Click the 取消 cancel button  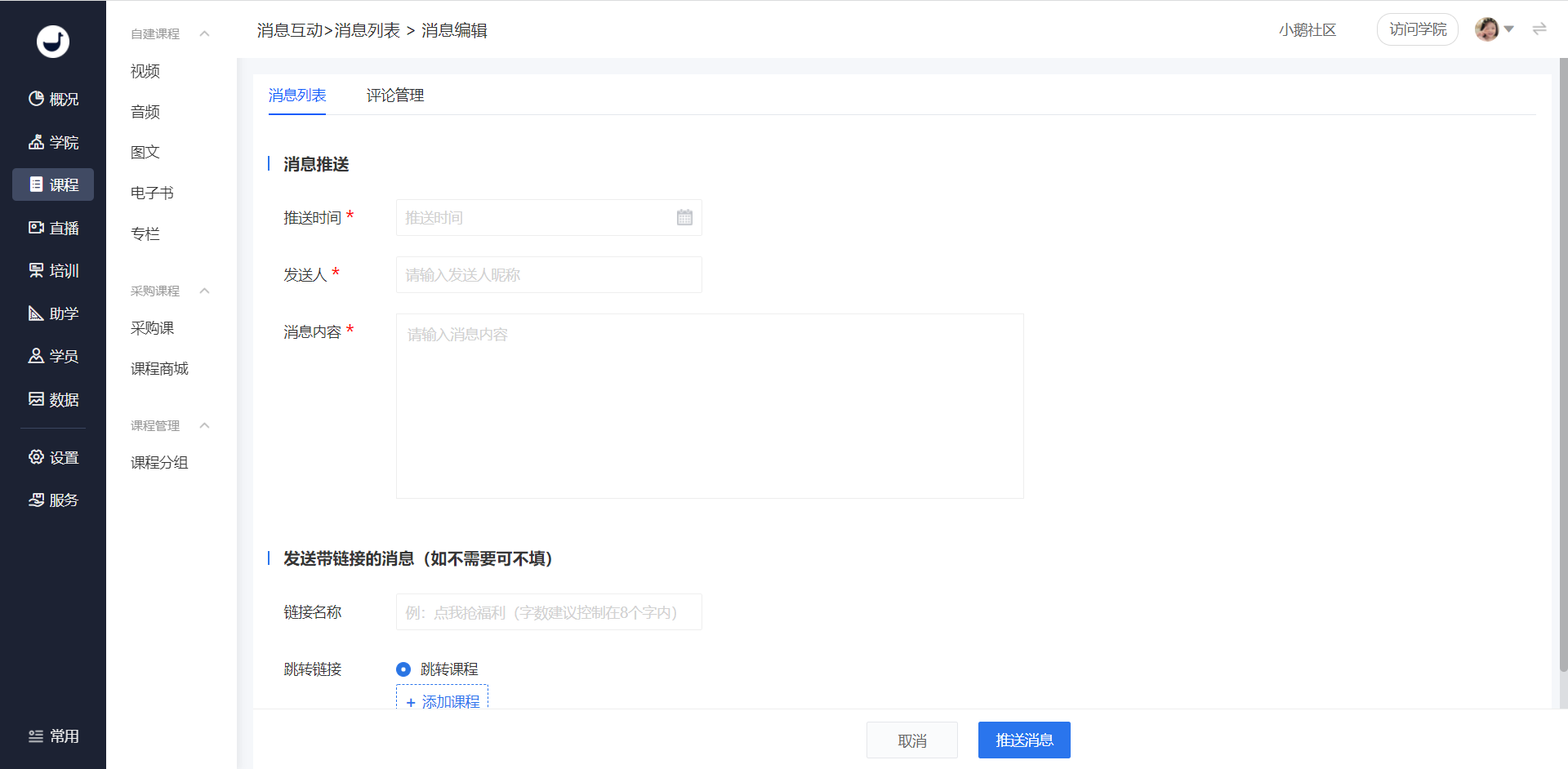[x=911, y=740]
